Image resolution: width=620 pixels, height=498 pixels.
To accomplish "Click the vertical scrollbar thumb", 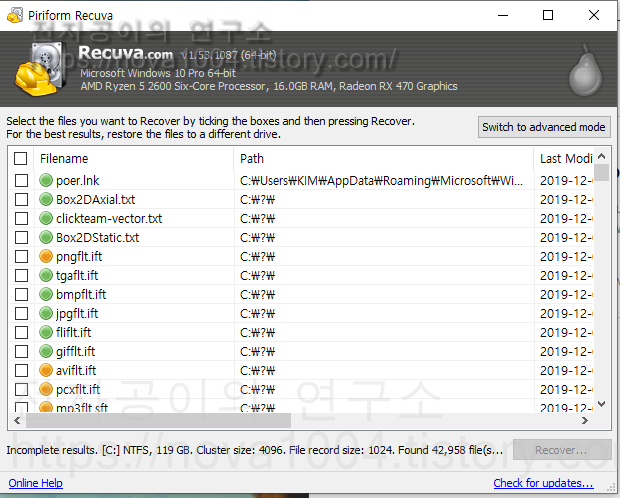I will (x=601, y=172).
